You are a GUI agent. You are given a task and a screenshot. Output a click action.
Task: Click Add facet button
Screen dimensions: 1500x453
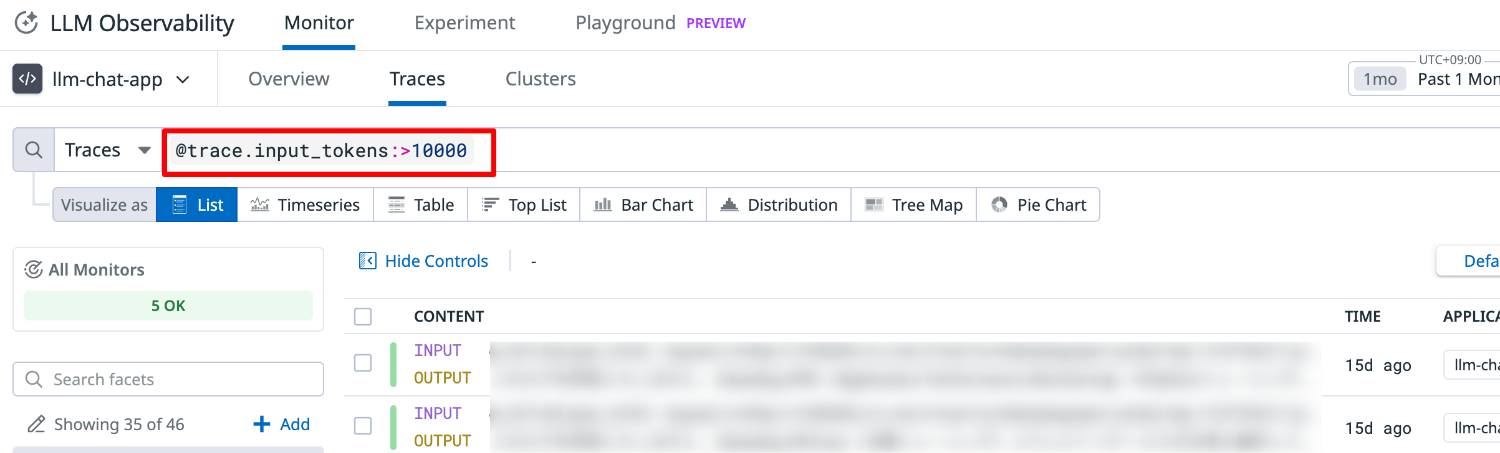(282, 424)
